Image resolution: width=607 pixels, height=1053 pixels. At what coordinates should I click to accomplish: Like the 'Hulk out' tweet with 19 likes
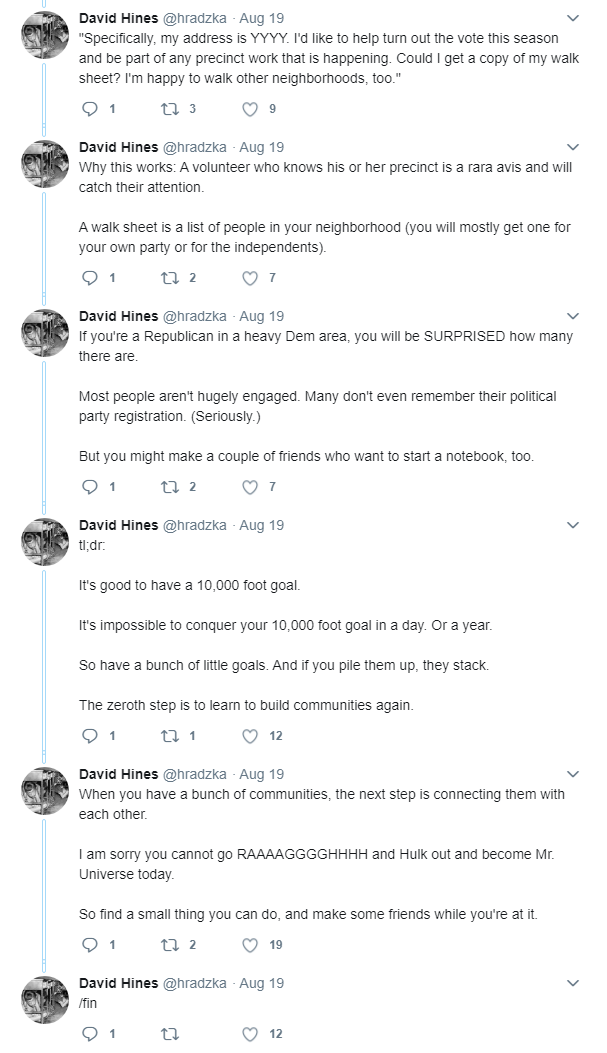250,945
